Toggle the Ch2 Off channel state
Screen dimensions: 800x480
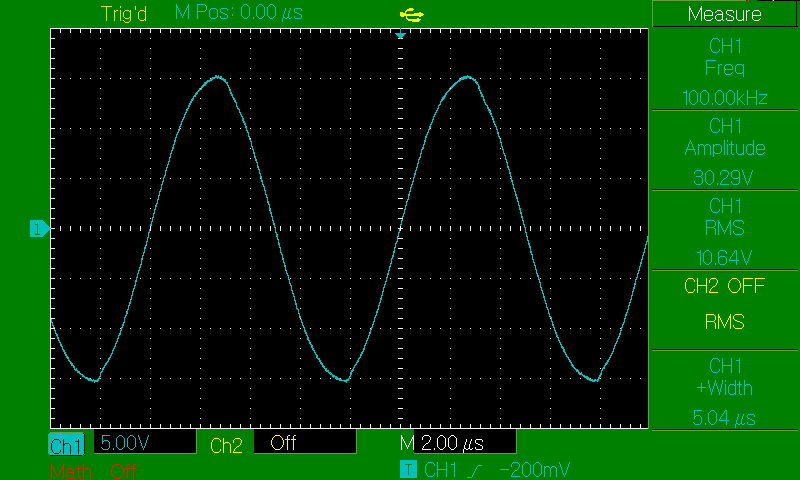pyautogui.click(x=283, y=444)
